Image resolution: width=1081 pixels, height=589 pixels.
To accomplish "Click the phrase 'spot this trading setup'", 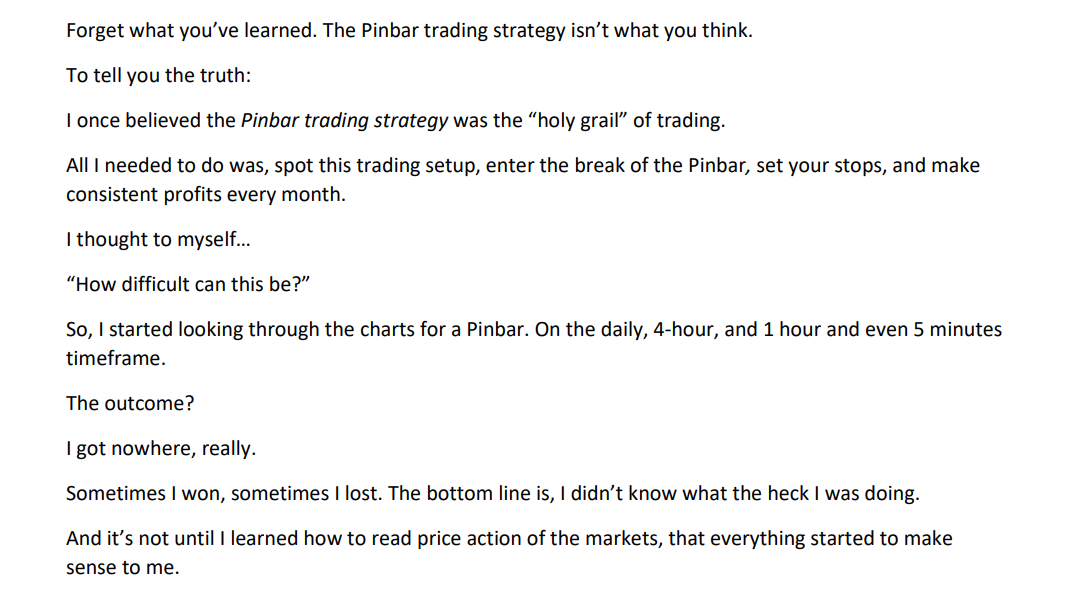I will coord(374,166).
